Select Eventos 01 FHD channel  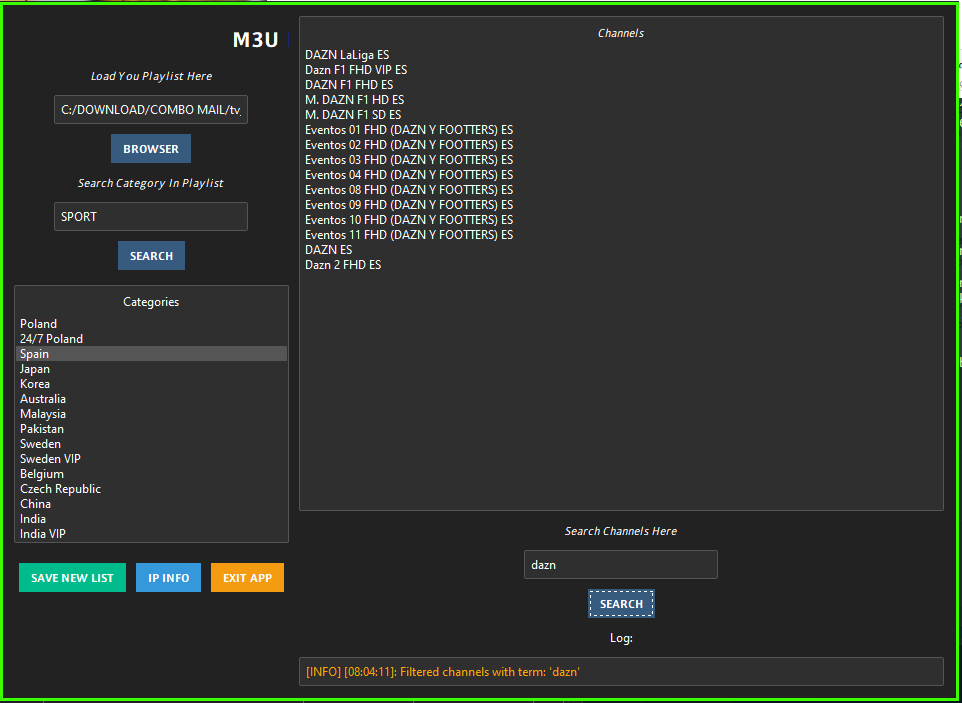[x=621, y=130]
